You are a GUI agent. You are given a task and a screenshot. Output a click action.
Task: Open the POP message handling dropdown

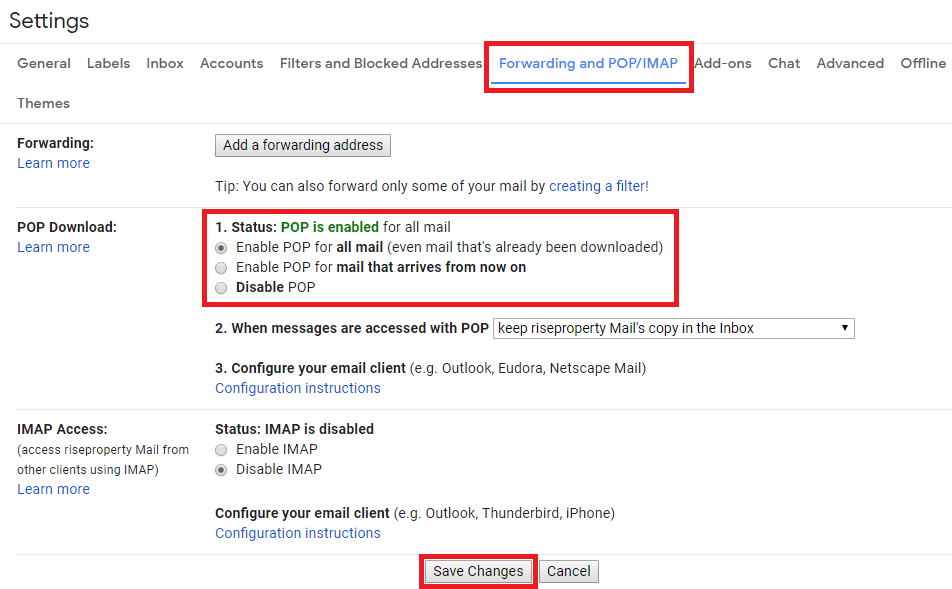674,328
